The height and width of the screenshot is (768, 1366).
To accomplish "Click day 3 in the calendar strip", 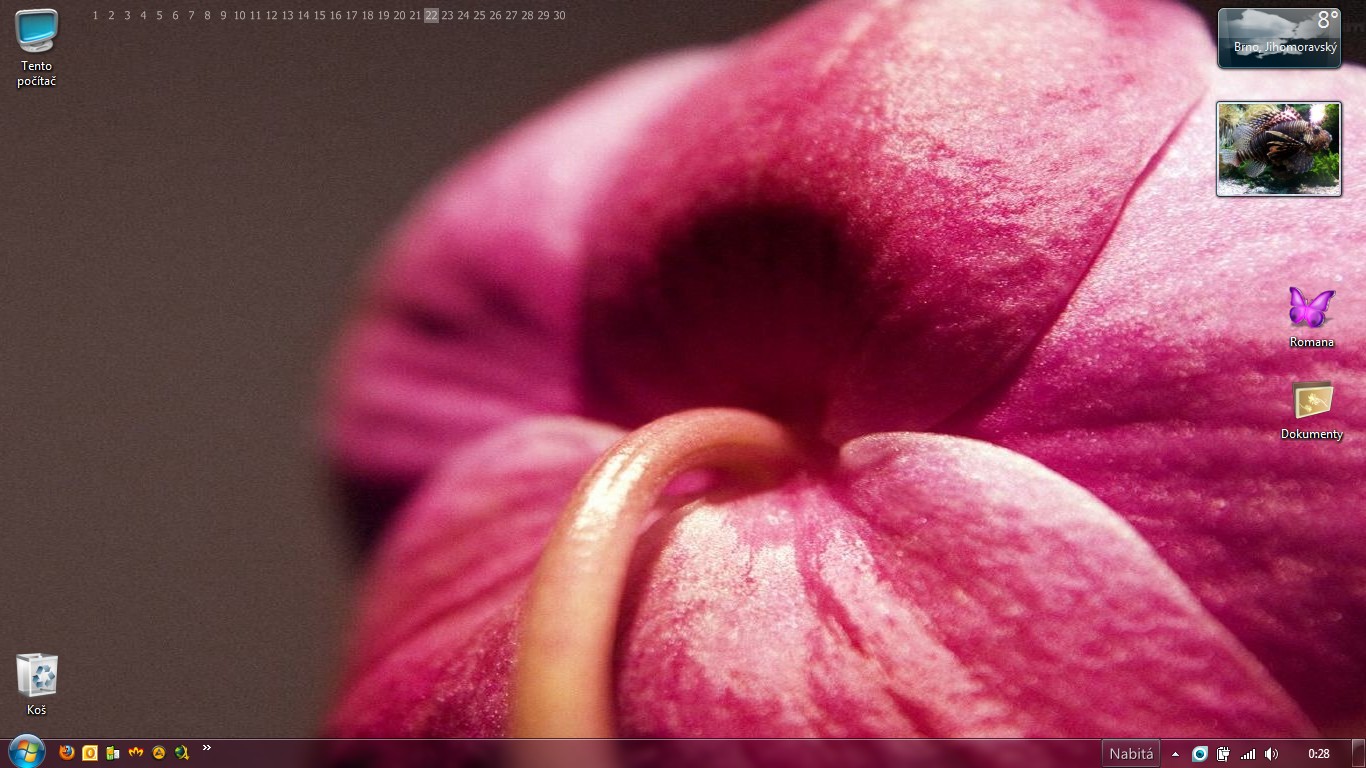I will [x=127, y=15].
